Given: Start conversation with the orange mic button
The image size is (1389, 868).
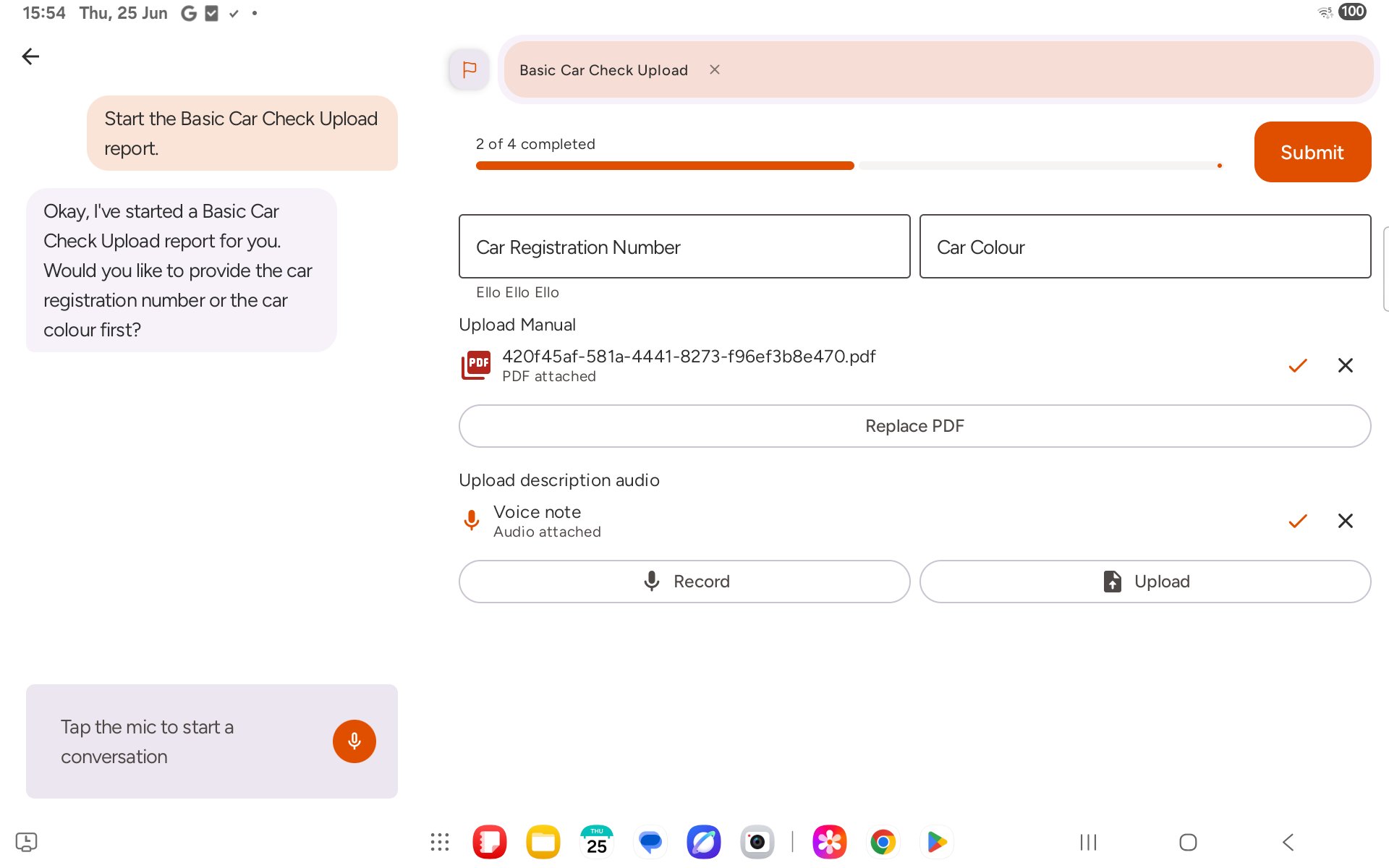Looking at the screenshot, I should (354, 741).
